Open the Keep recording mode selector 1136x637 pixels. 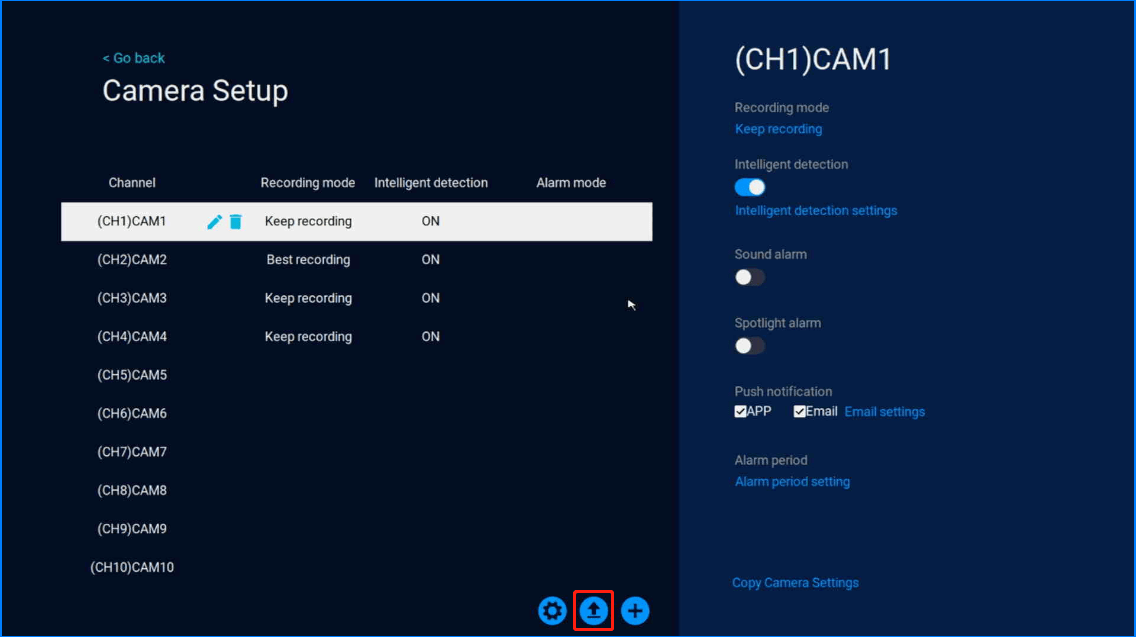coord(778,129)
